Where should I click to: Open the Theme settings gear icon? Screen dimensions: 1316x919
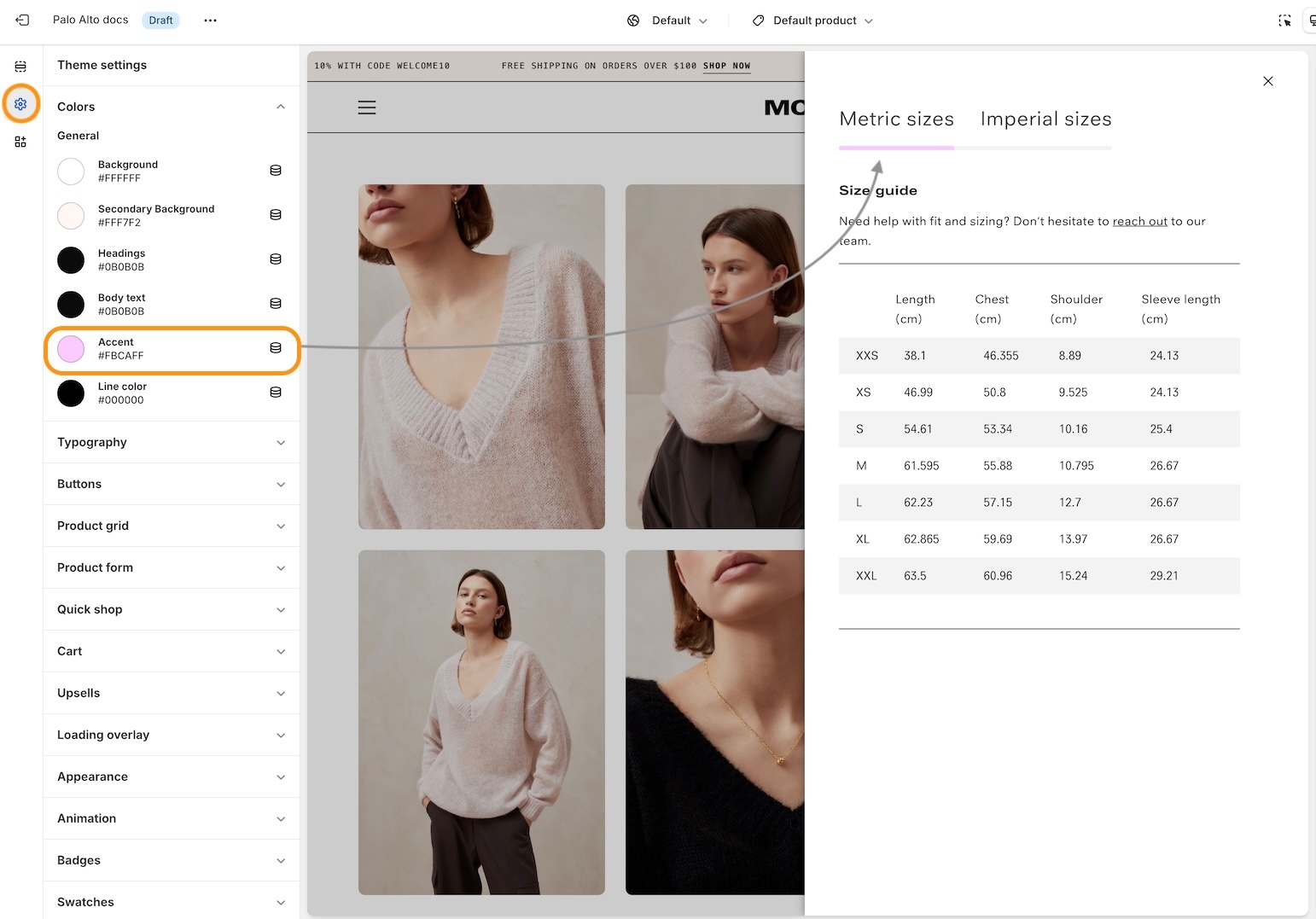click(20, 104)
